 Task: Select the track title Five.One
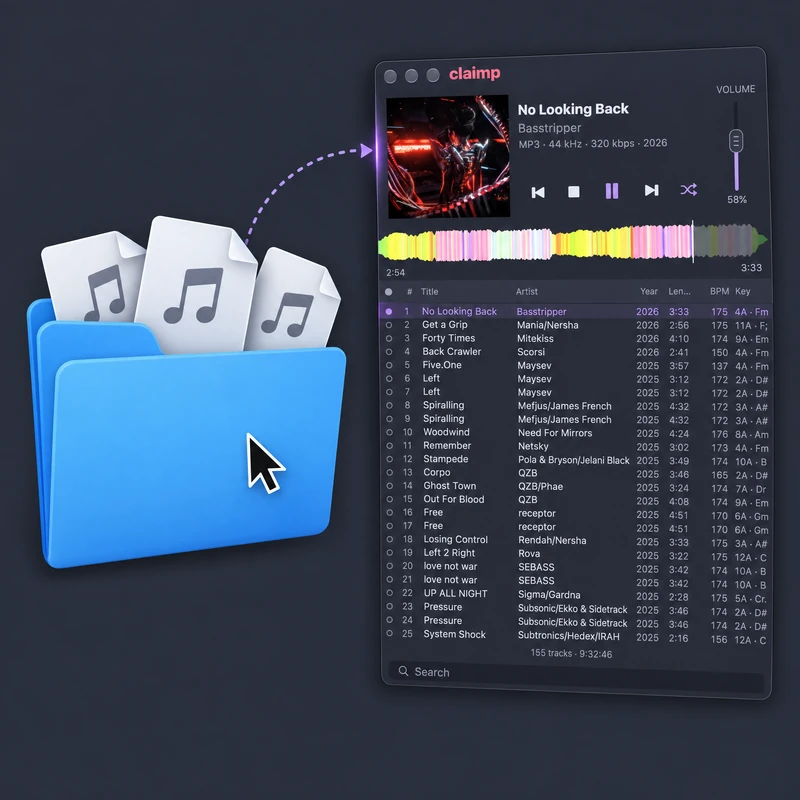click(x=442, y=365)
